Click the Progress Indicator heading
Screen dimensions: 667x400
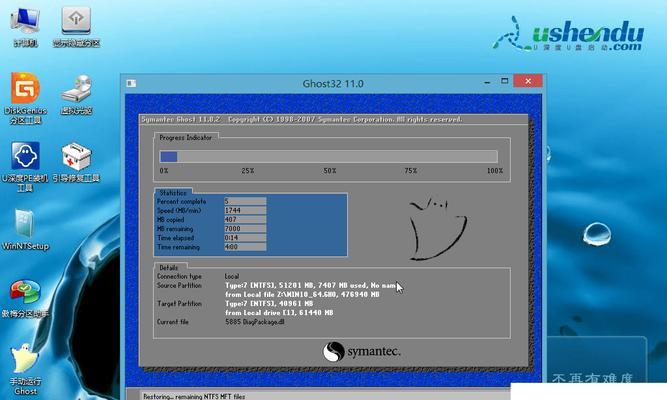click(185, 137)
